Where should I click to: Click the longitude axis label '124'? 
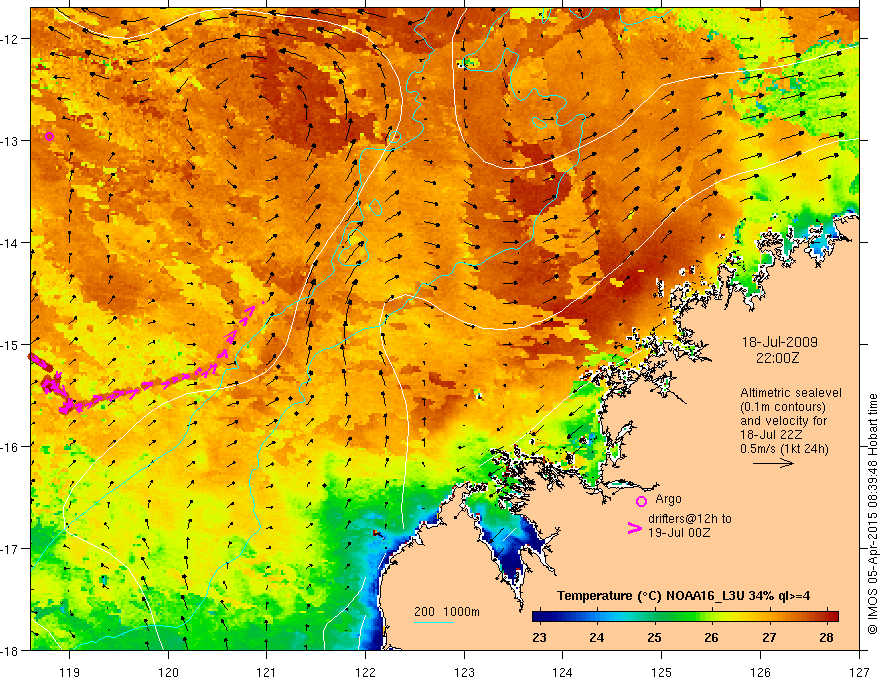pos(563,672)
